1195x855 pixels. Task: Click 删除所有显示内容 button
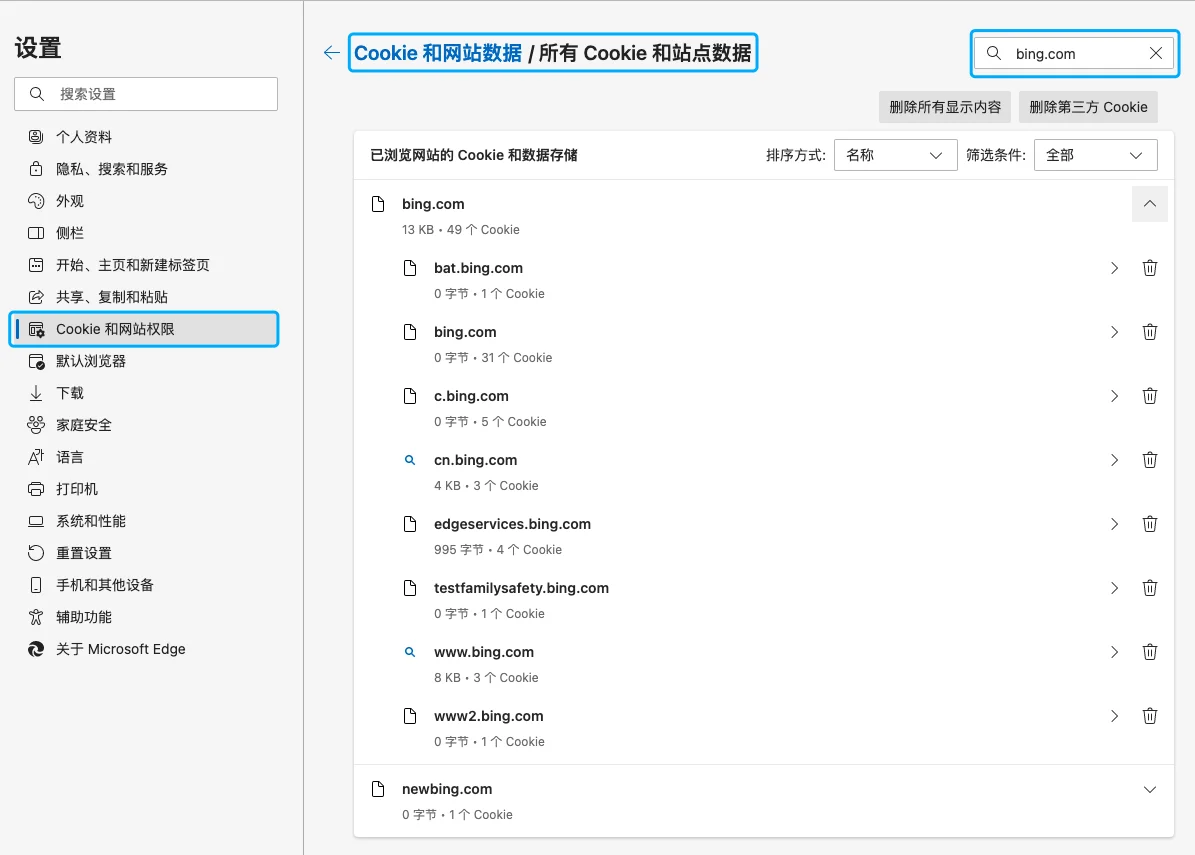pyautogui.click(x=945, y=107)
